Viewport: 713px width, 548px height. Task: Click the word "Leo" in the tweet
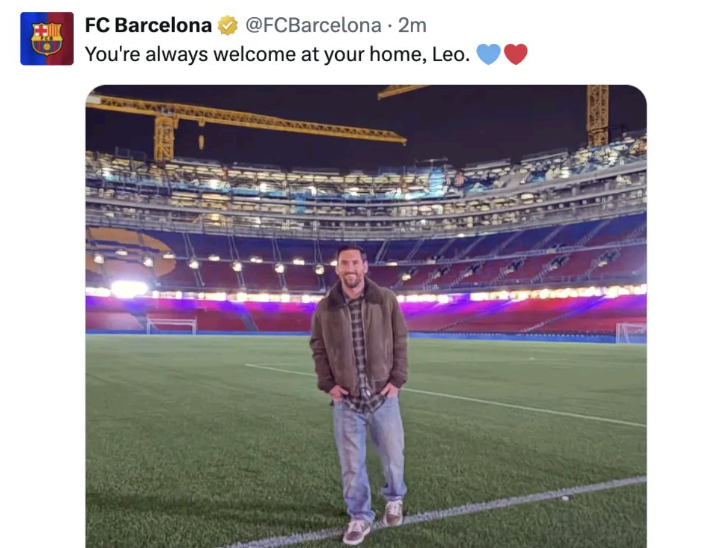448,55
